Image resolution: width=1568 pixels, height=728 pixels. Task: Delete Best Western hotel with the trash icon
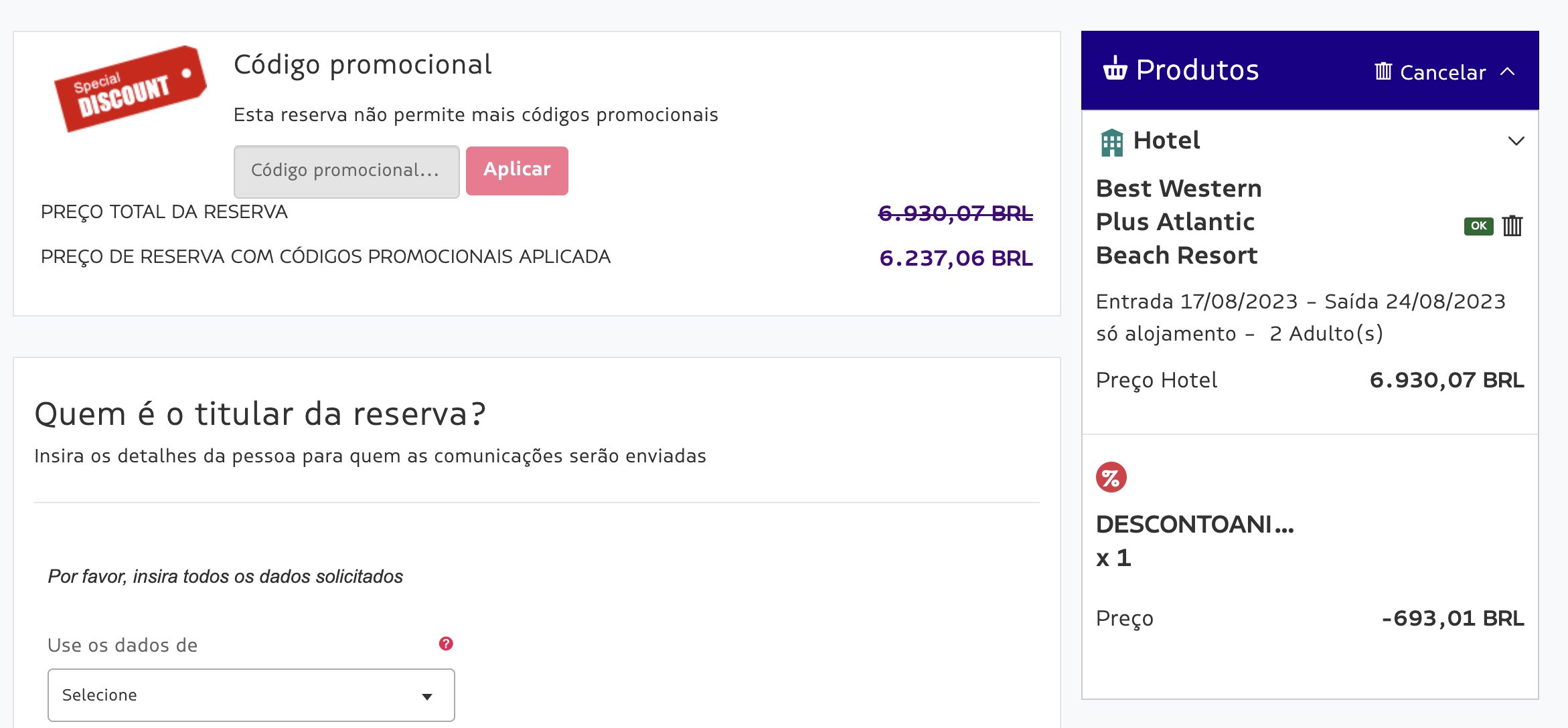[1512, 226]
